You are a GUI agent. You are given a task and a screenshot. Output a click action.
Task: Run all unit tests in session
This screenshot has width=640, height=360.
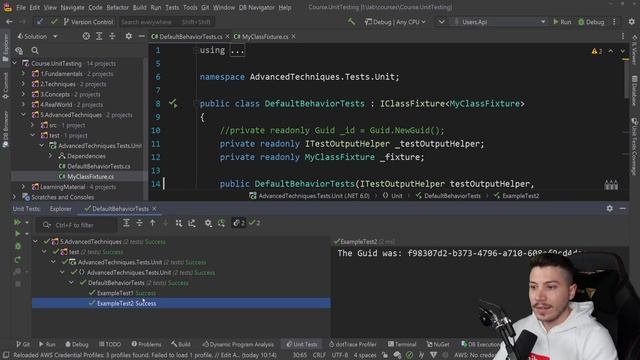[x=17, y=222]
